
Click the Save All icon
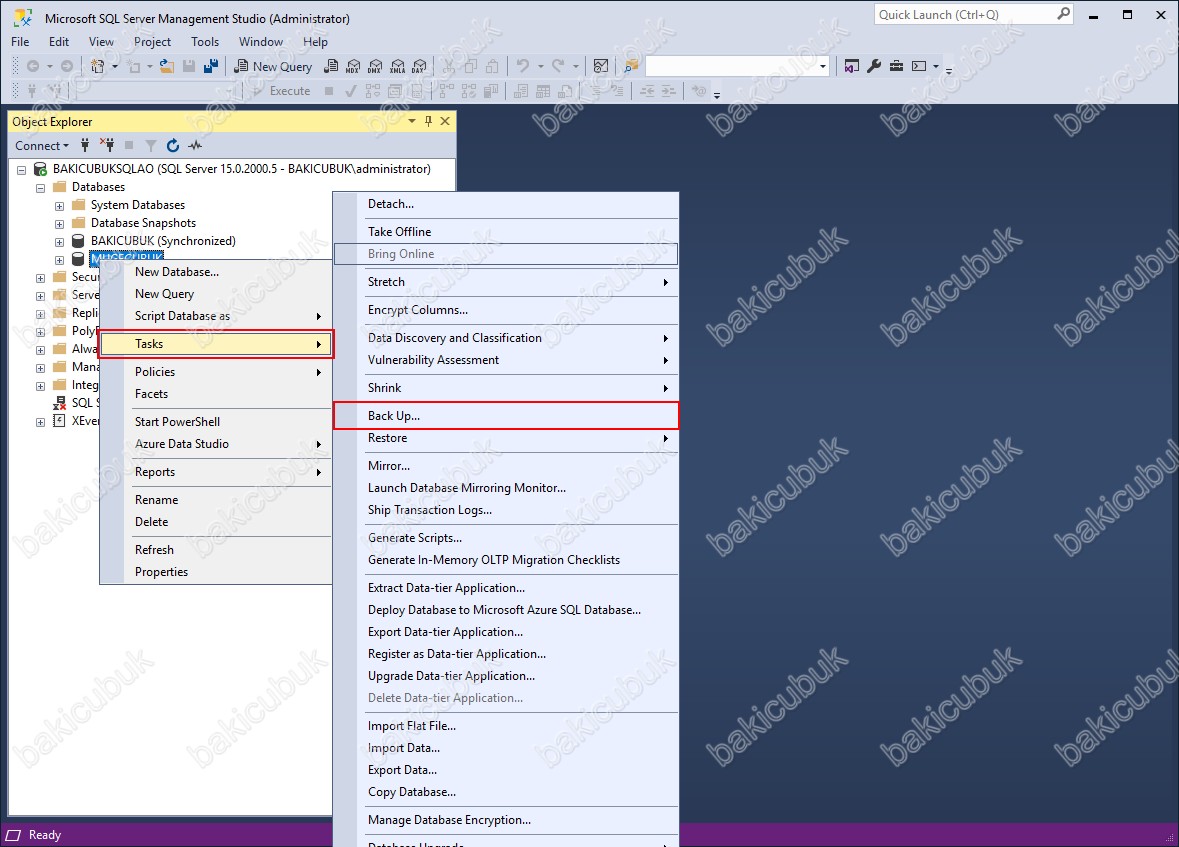[211, 66]
